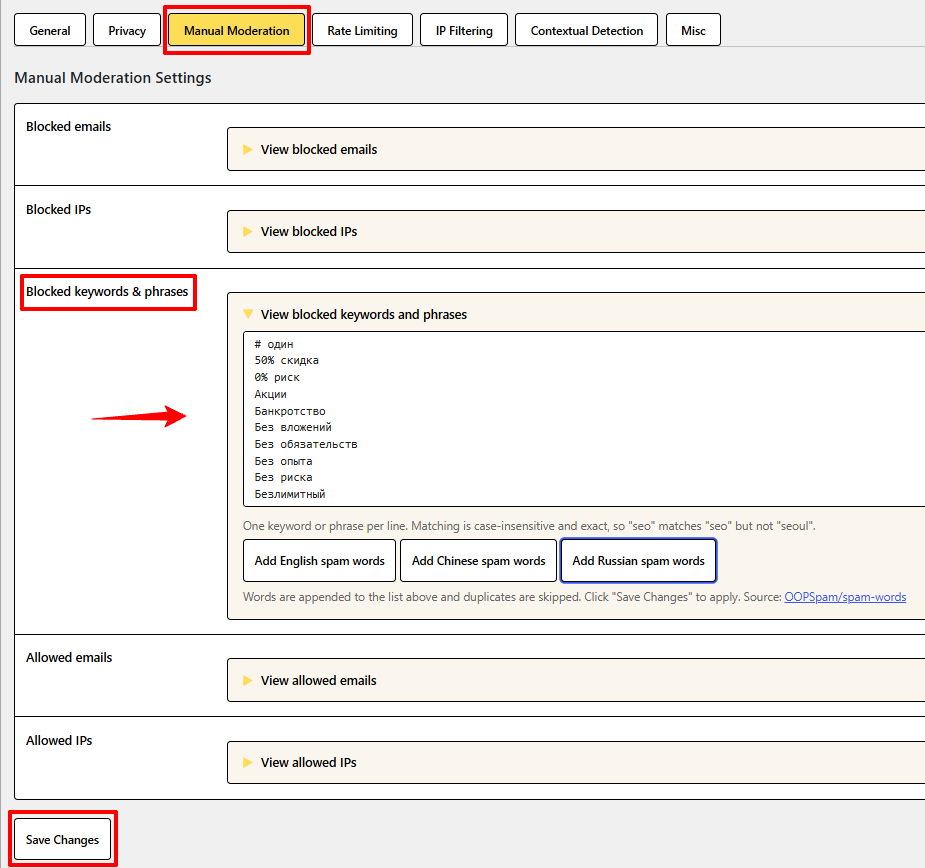
Task: Click the 'Без вложений' keyword line
Action: tap(293, 427)
